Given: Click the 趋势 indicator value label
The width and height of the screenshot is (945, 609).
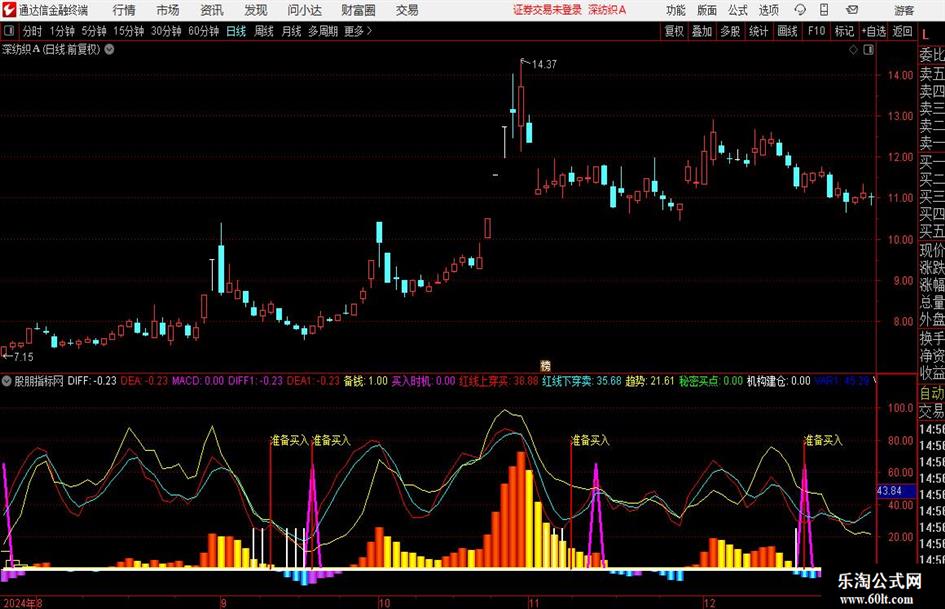Looking at the screenshot, I should coord(650,380).
